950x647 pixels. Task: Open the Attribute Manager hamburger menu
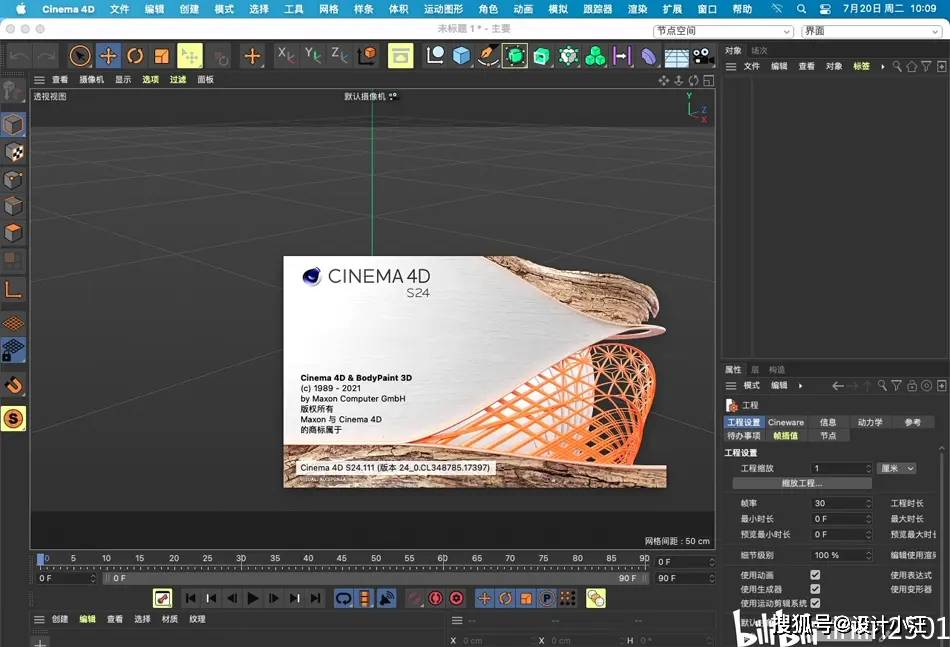click(731, 385)
